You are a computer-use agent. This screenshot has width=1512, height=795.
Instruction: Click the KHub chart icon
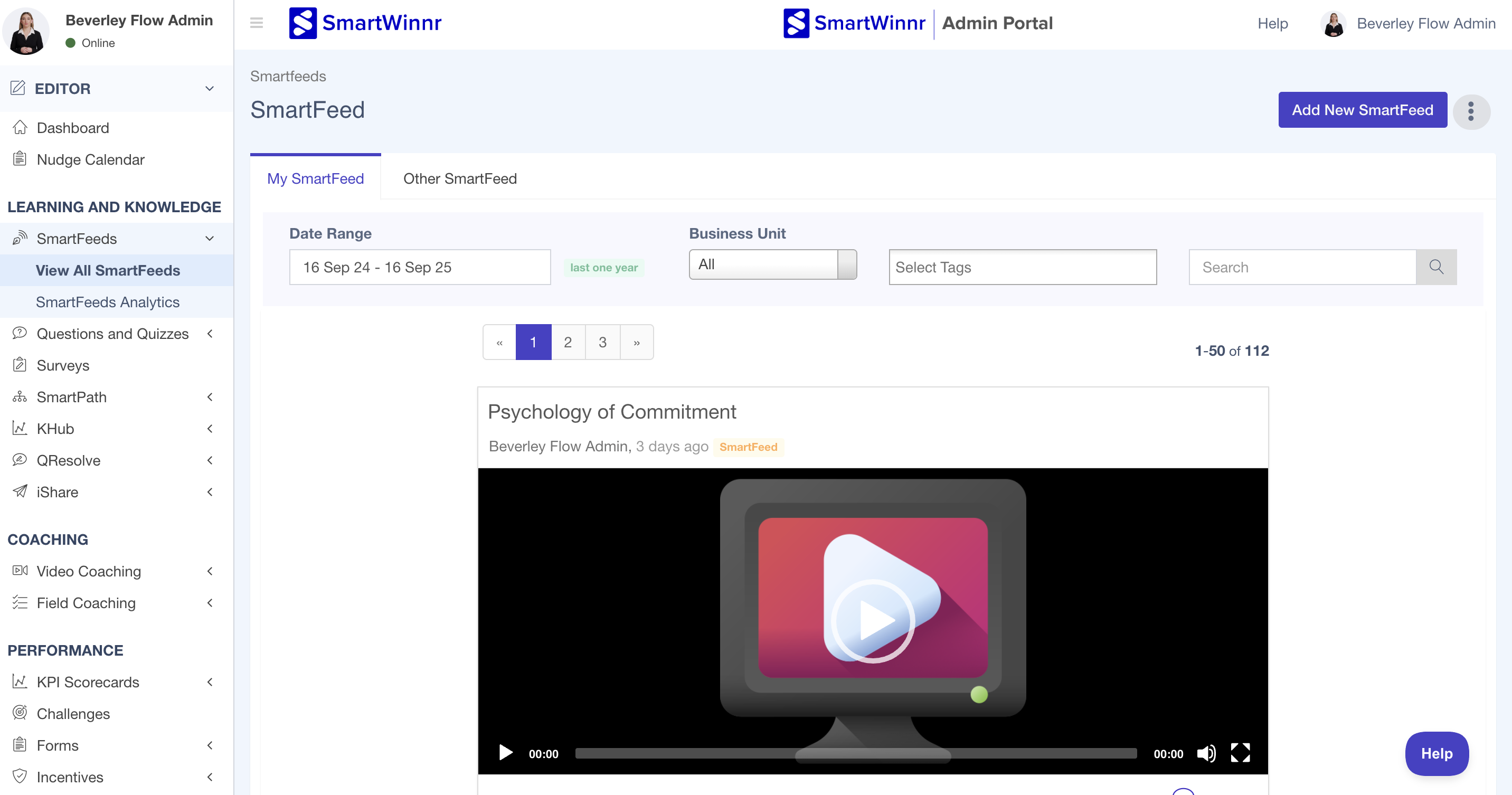pos(20,428)
